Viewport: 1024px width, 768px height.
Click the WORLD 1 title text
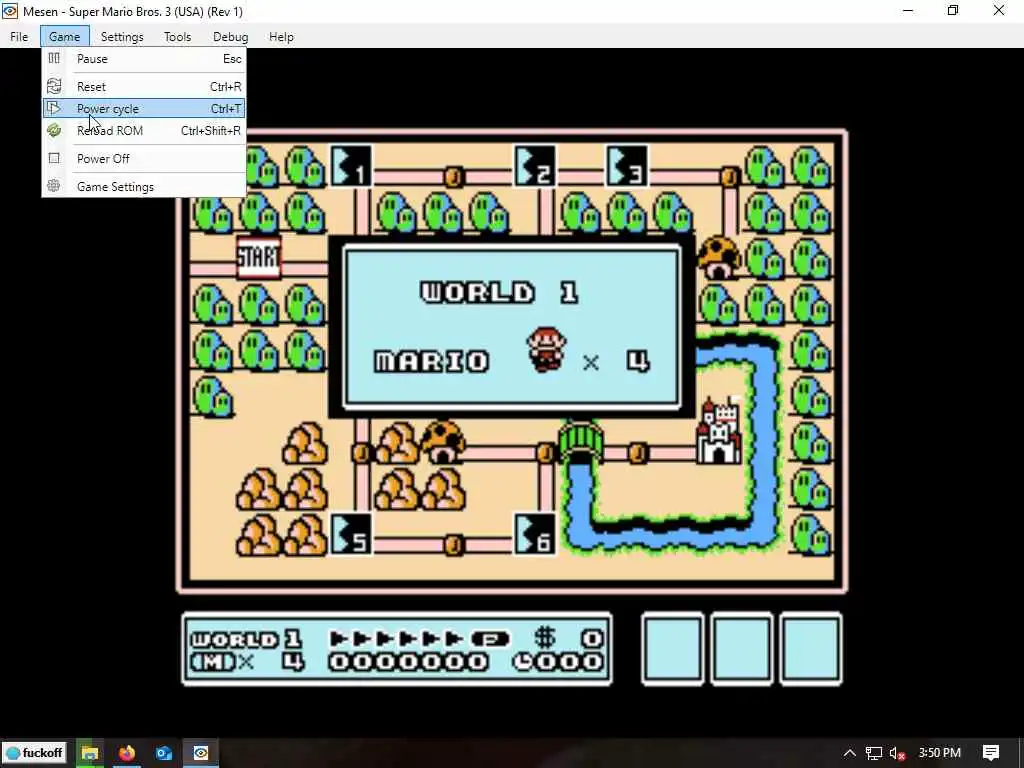(500, 293)
